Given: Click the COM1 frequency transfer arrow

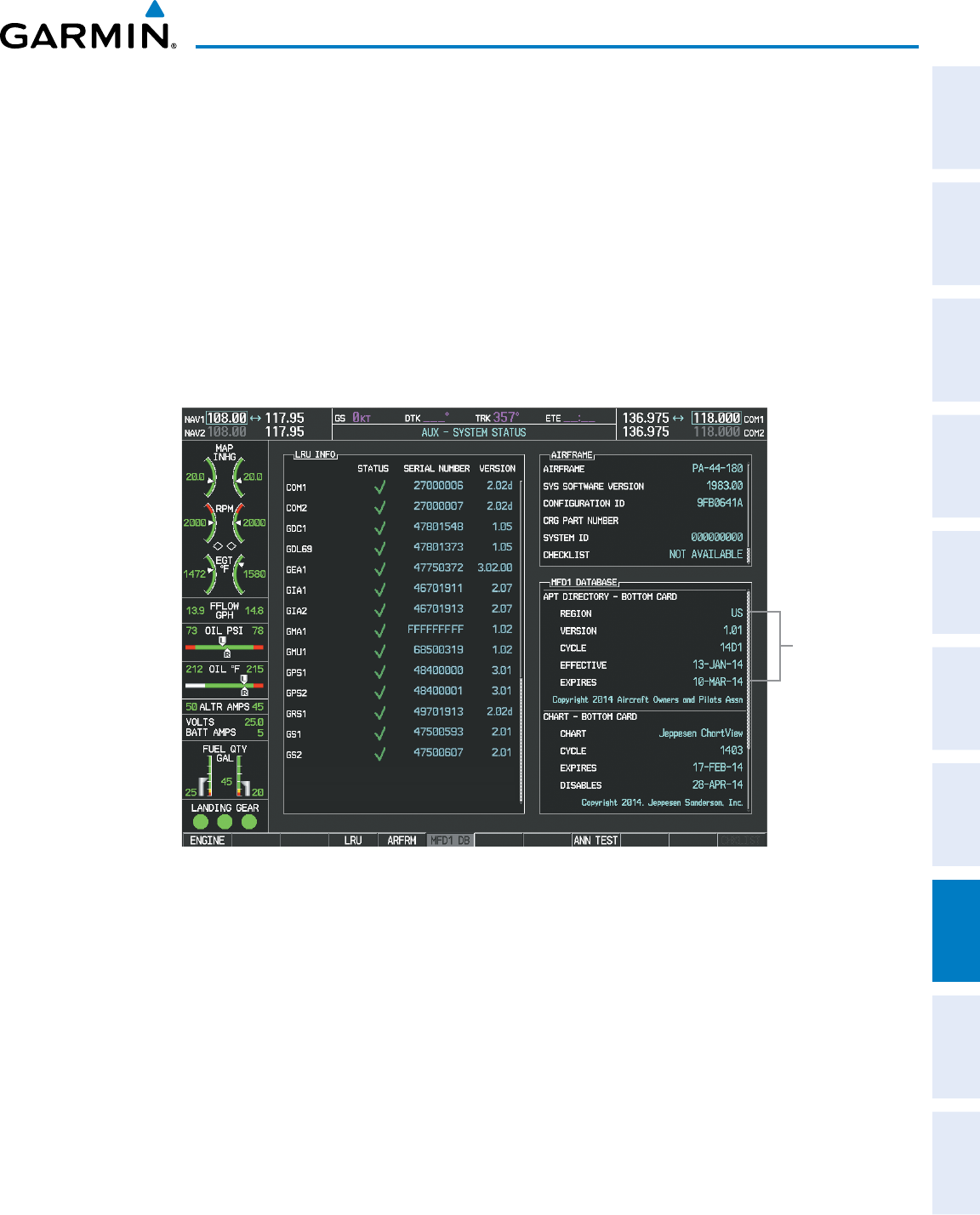Looking at the screenshot, I should click(678, 418).
